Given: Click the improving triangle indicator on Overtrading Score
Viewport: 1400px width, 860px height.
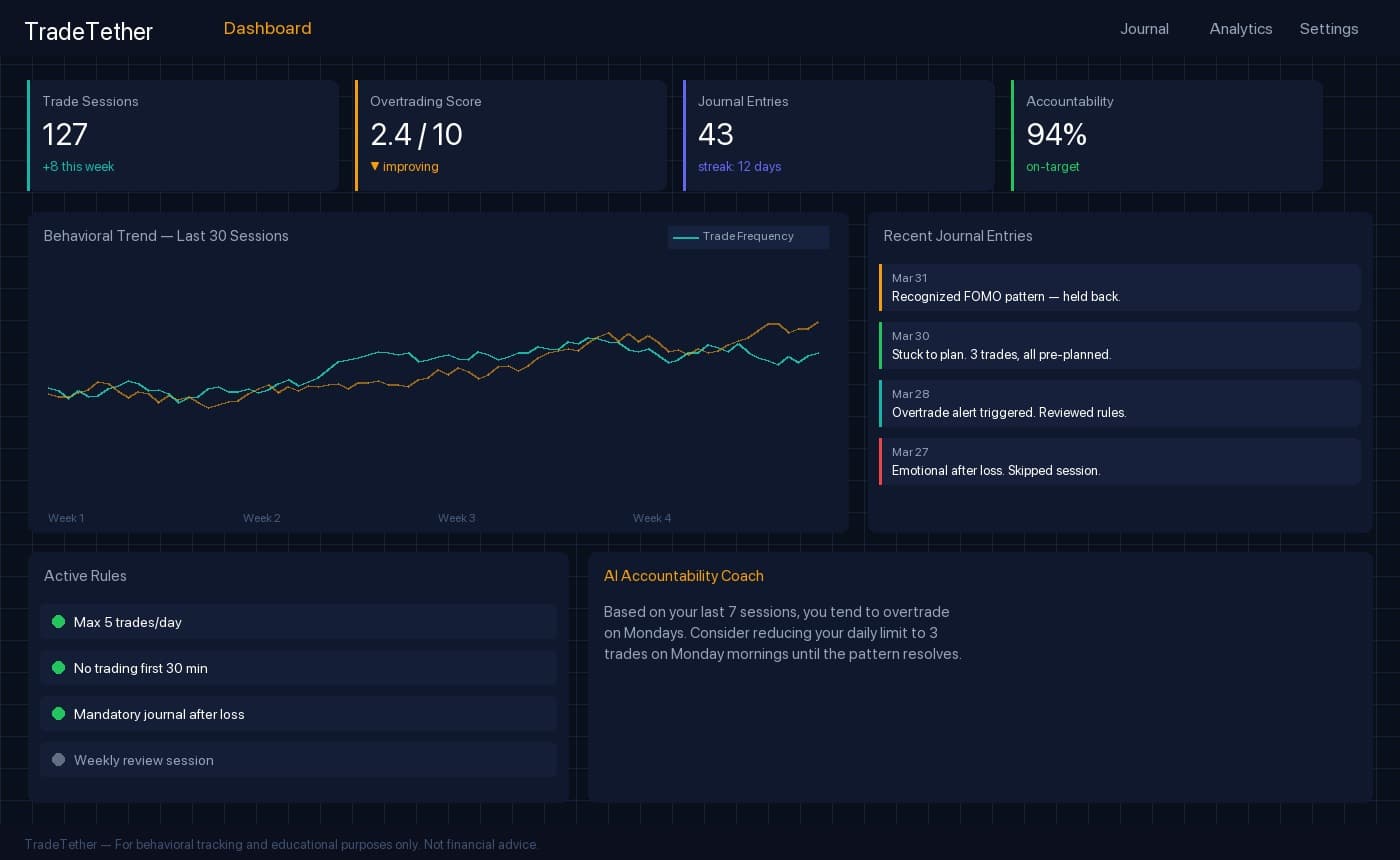Looking at the screenshot, I should coord(375,167).
